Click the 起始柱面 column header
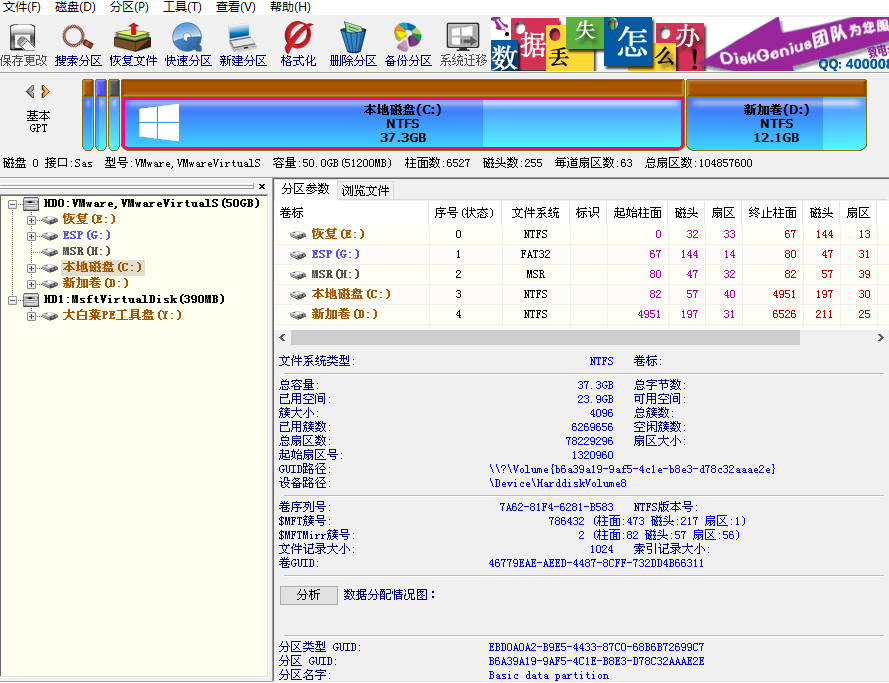Viewport: 889px width, 683px height. point(637,213)
